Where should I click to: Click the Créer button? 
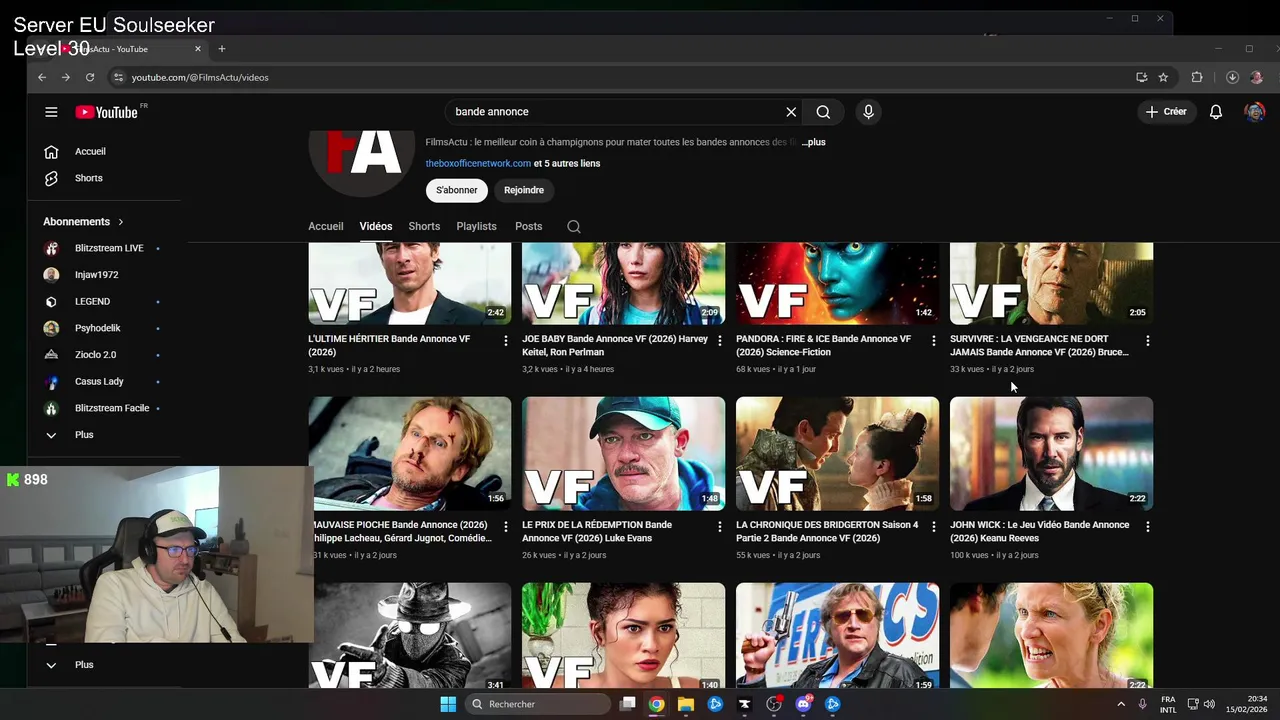(x=1166, y=112)
